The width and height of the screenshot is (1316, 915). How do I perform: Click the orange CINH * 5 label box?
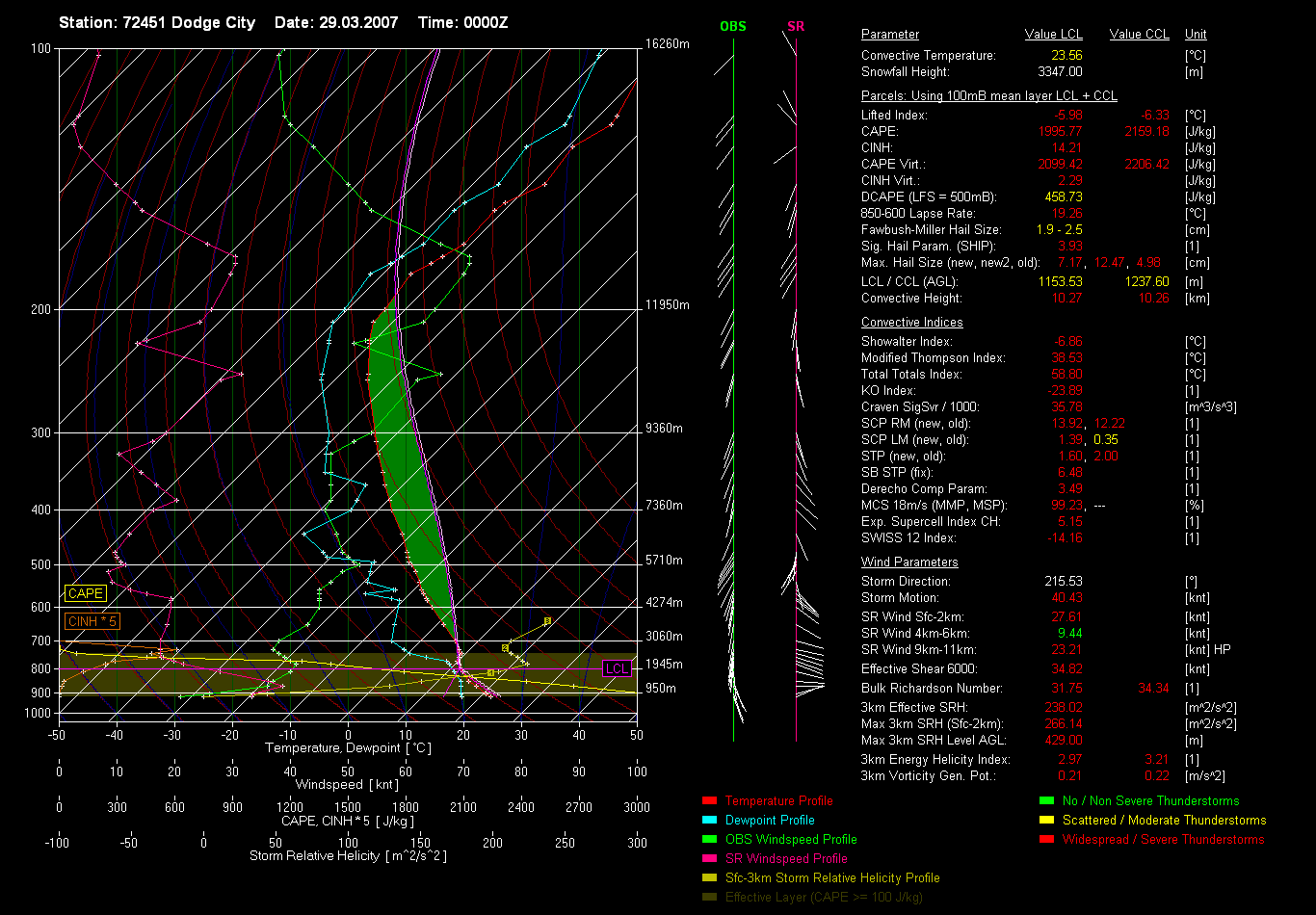point(92,621)
